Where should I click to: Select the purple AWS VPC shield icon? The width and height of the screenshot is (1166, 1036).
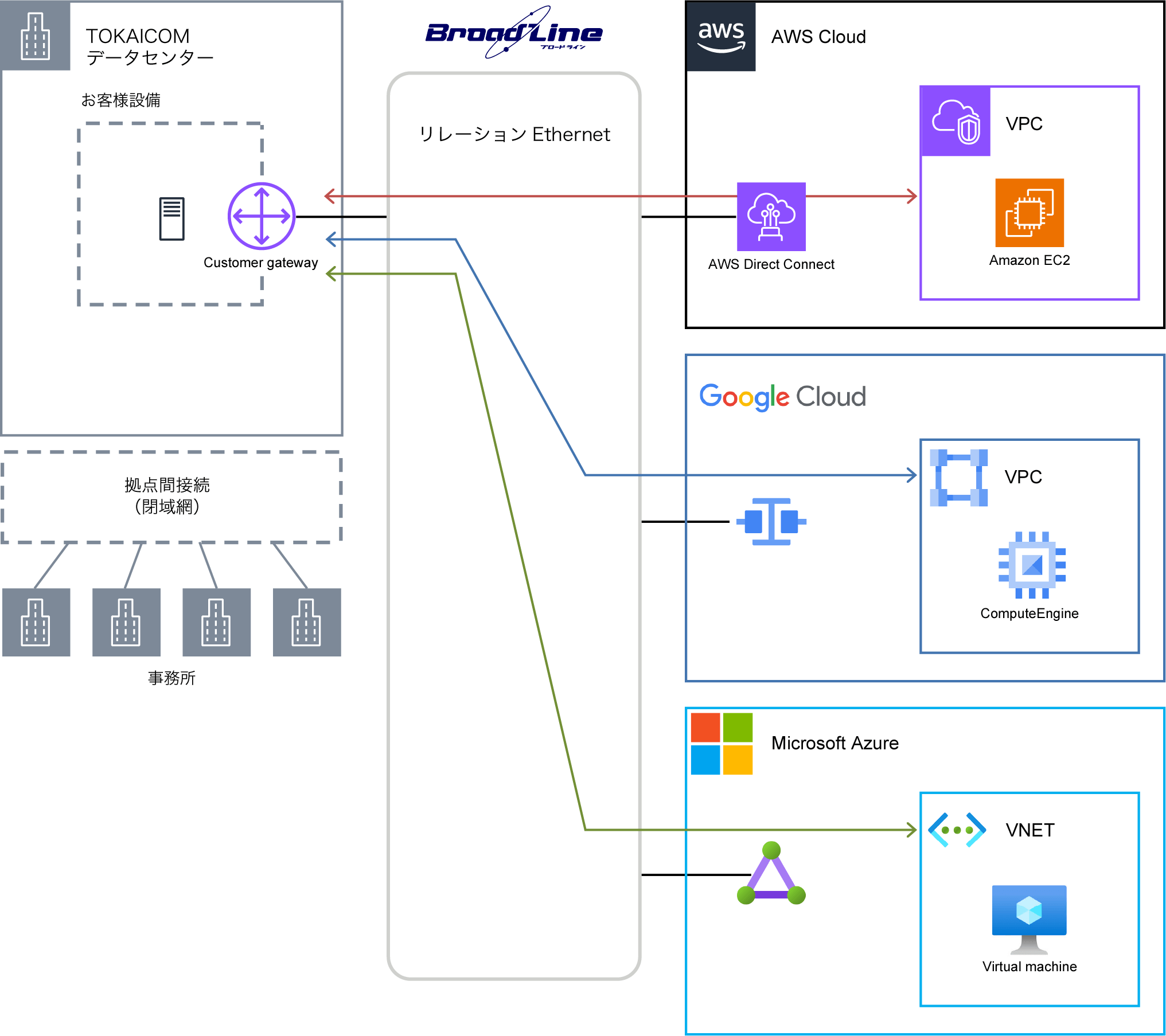(955, 121)
